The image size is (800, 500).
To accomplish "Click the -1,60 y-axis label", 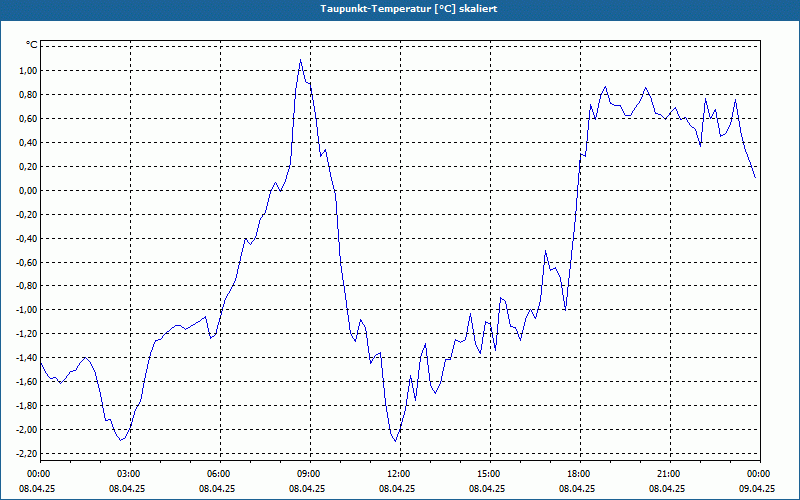I will point(28,382).
